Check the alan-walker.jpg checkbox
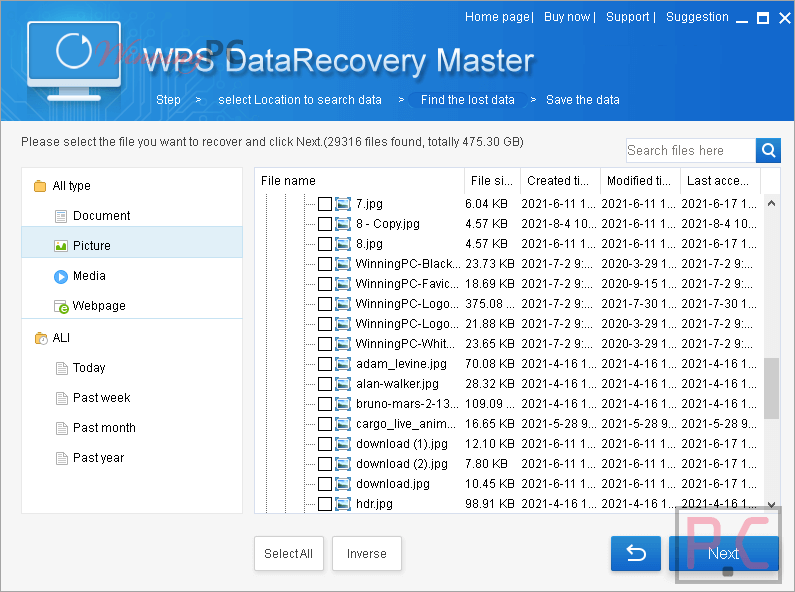 click(325, 384)
